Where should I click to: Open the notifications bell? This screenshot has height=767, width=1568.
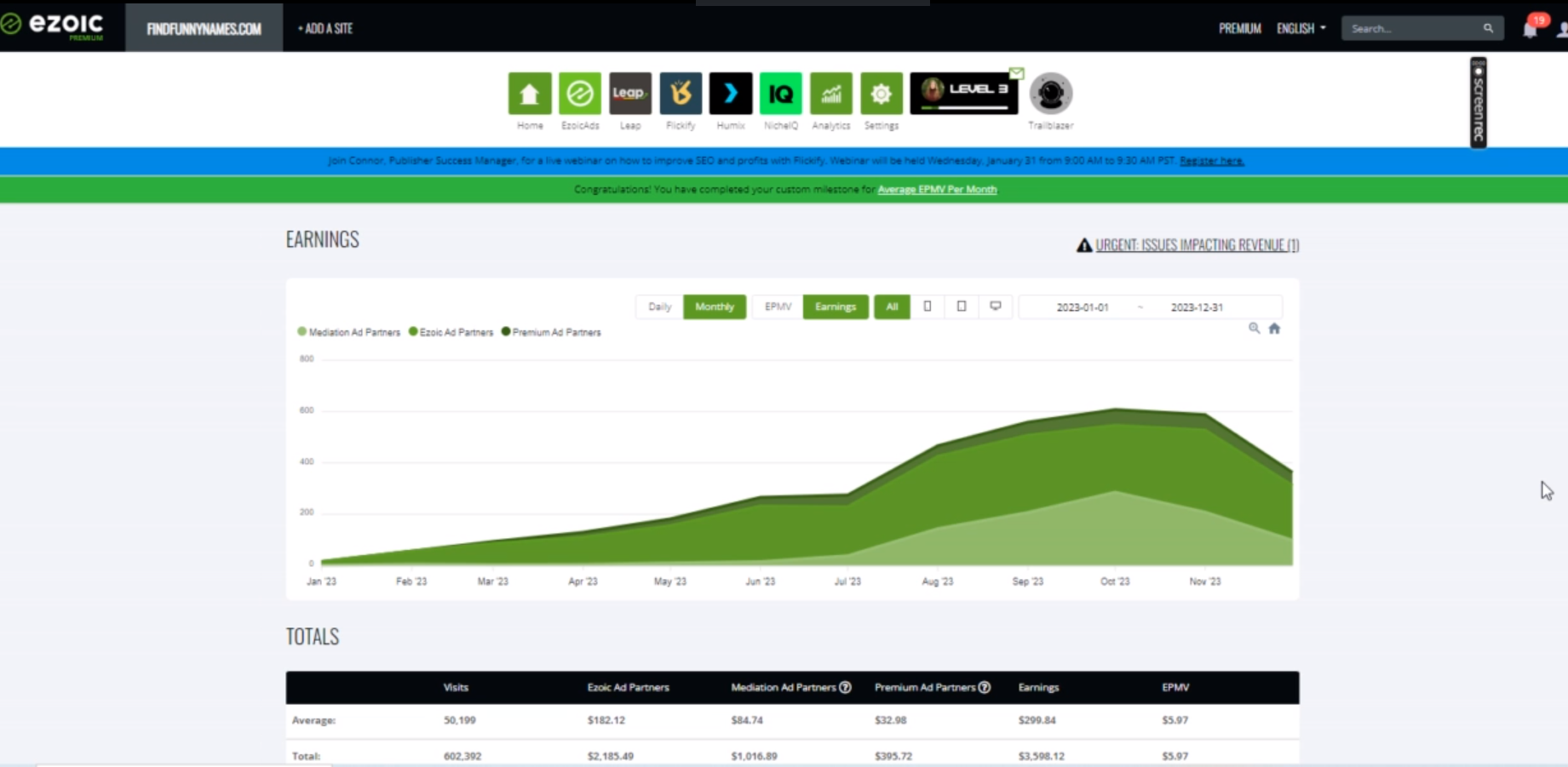pos(1530,29)
